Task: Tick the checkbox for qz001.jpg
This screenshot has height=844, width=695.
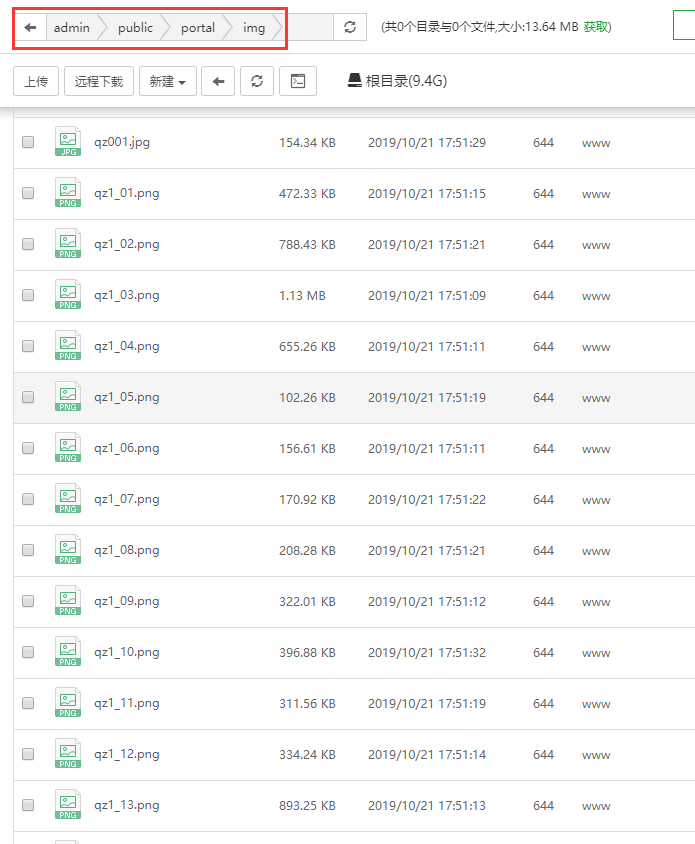Action: tap(28, 143)
